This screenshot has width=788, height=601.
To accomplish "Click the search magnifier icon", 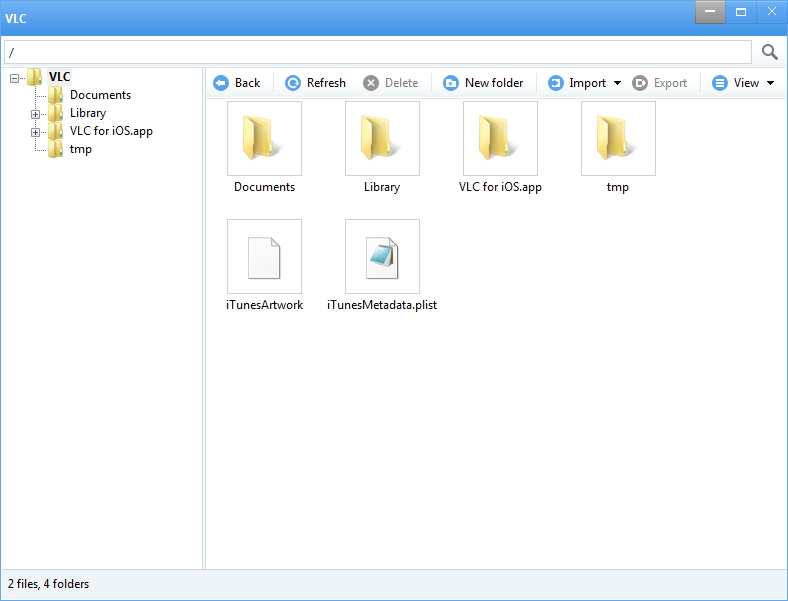I will [769, 52].
